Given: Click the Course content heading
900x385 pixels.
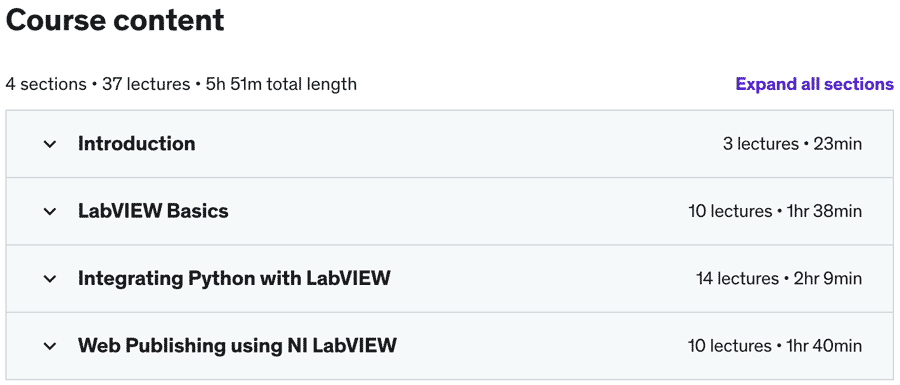Looking at the screenshot, I should pos(115,21).
